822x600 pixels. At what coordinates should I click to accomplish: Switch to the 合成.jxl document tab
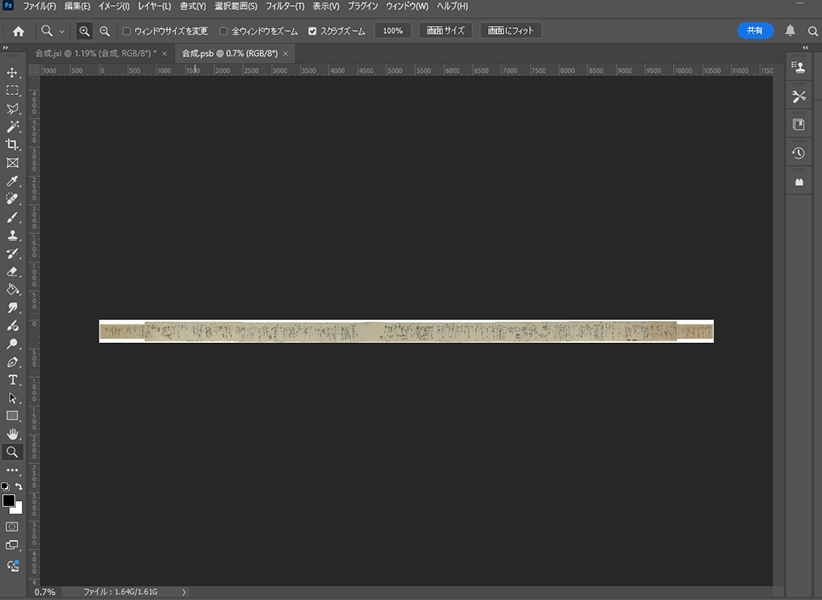[x=97, y=53]
